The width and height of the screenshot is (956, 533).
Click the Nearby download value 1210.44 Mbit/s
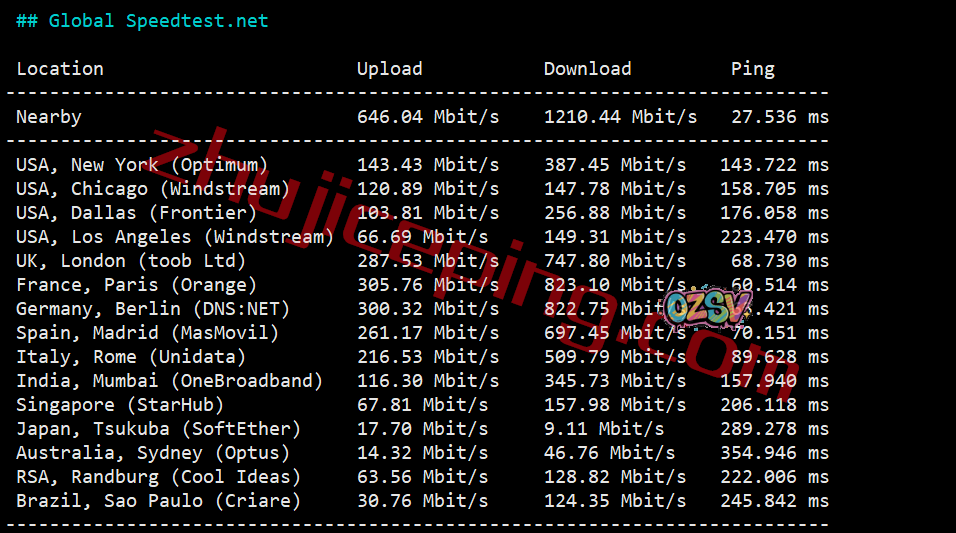click(620, 116)
